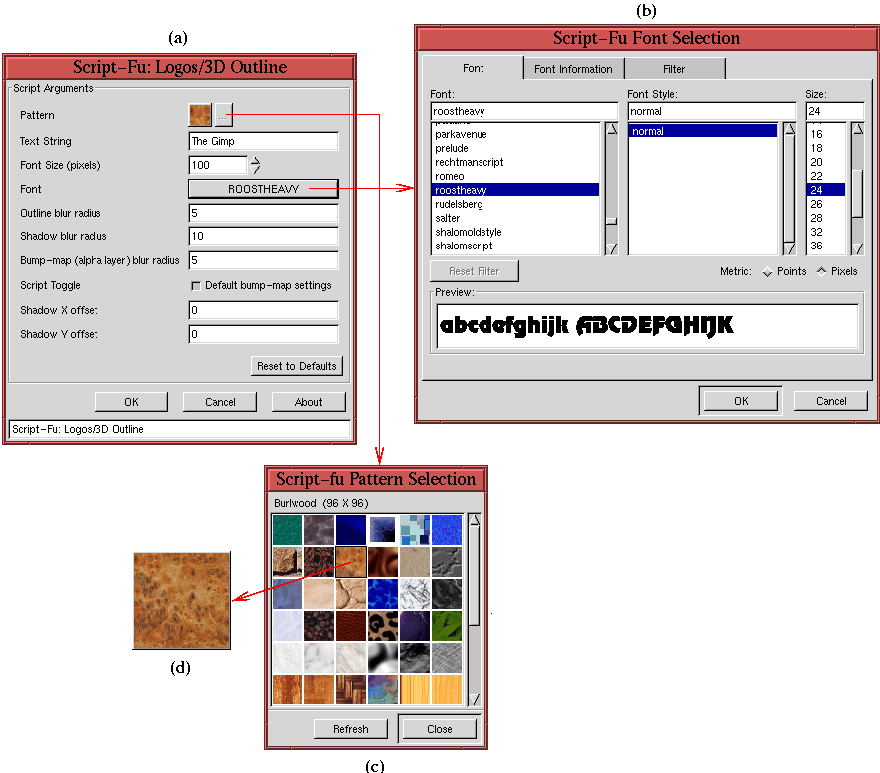Enable Default bump-map settings checkbox
The width and height of the screenshot is (880, 773).
tap(196, 286)
